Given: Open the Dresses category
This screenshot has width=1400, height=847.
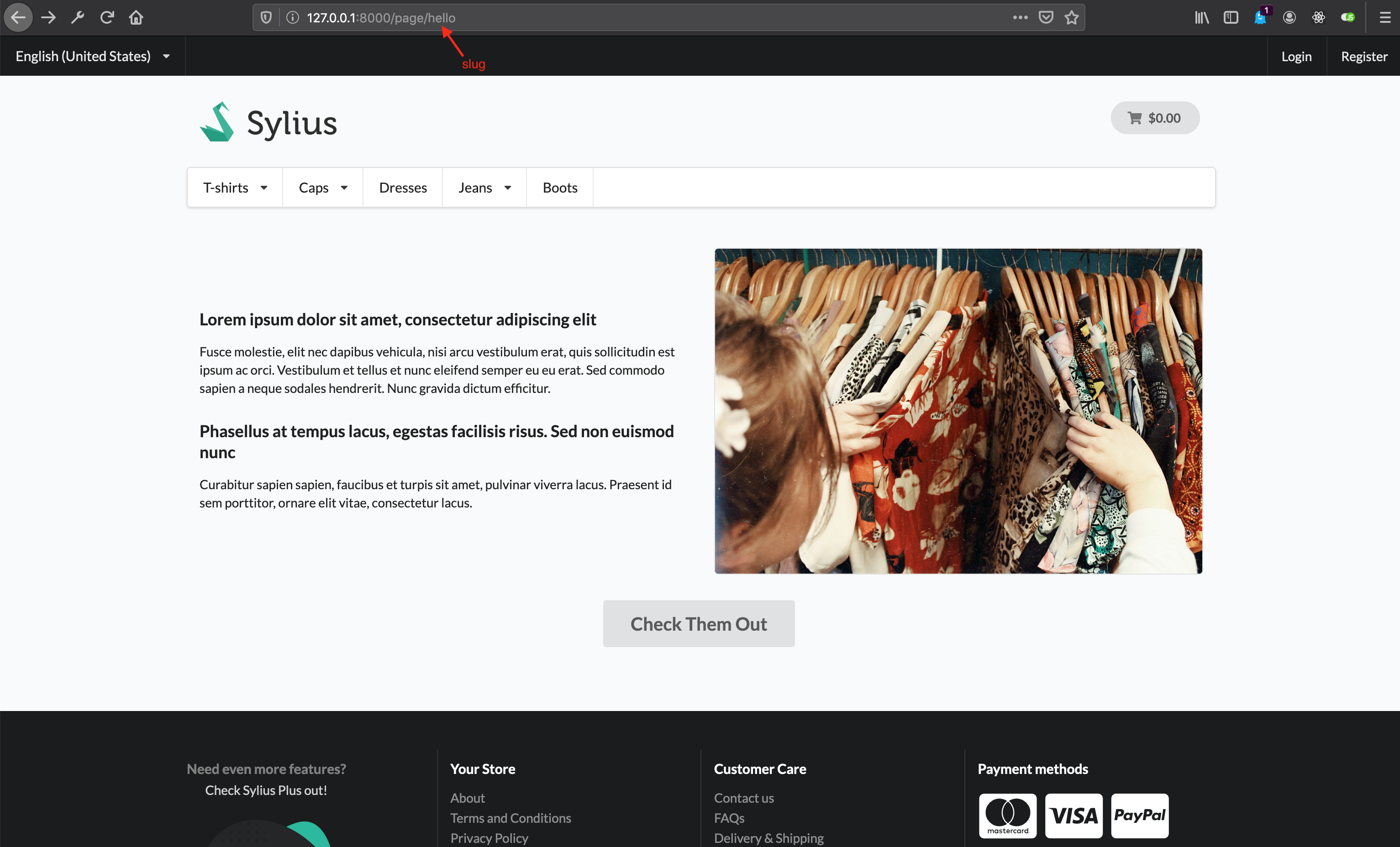Looking at the screenshot, I should (403, 188).
